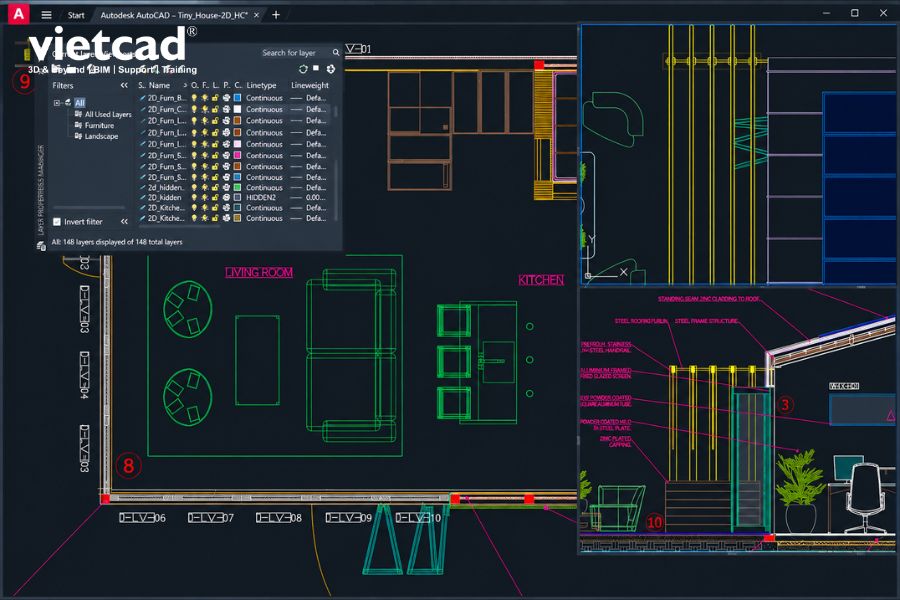Click plot icon for 2d_hidden layer
This screenshot has width=900, height=600.
tap(226, 188)
